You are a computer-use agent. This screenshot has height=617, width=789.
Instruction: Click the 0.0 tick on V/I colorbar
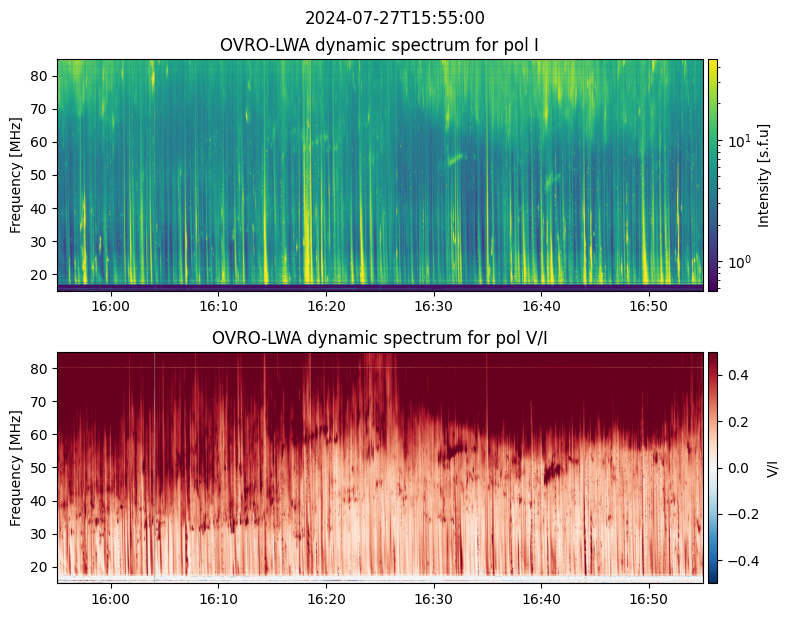pyautogui.click(x=737, y=467)
